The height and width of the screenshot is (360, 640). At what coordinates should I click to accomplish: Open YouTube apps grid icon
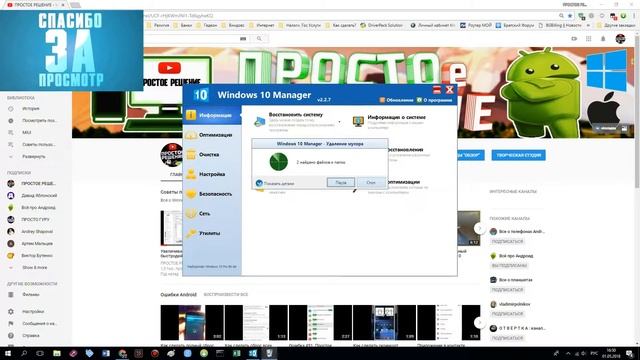click(589, 39)
